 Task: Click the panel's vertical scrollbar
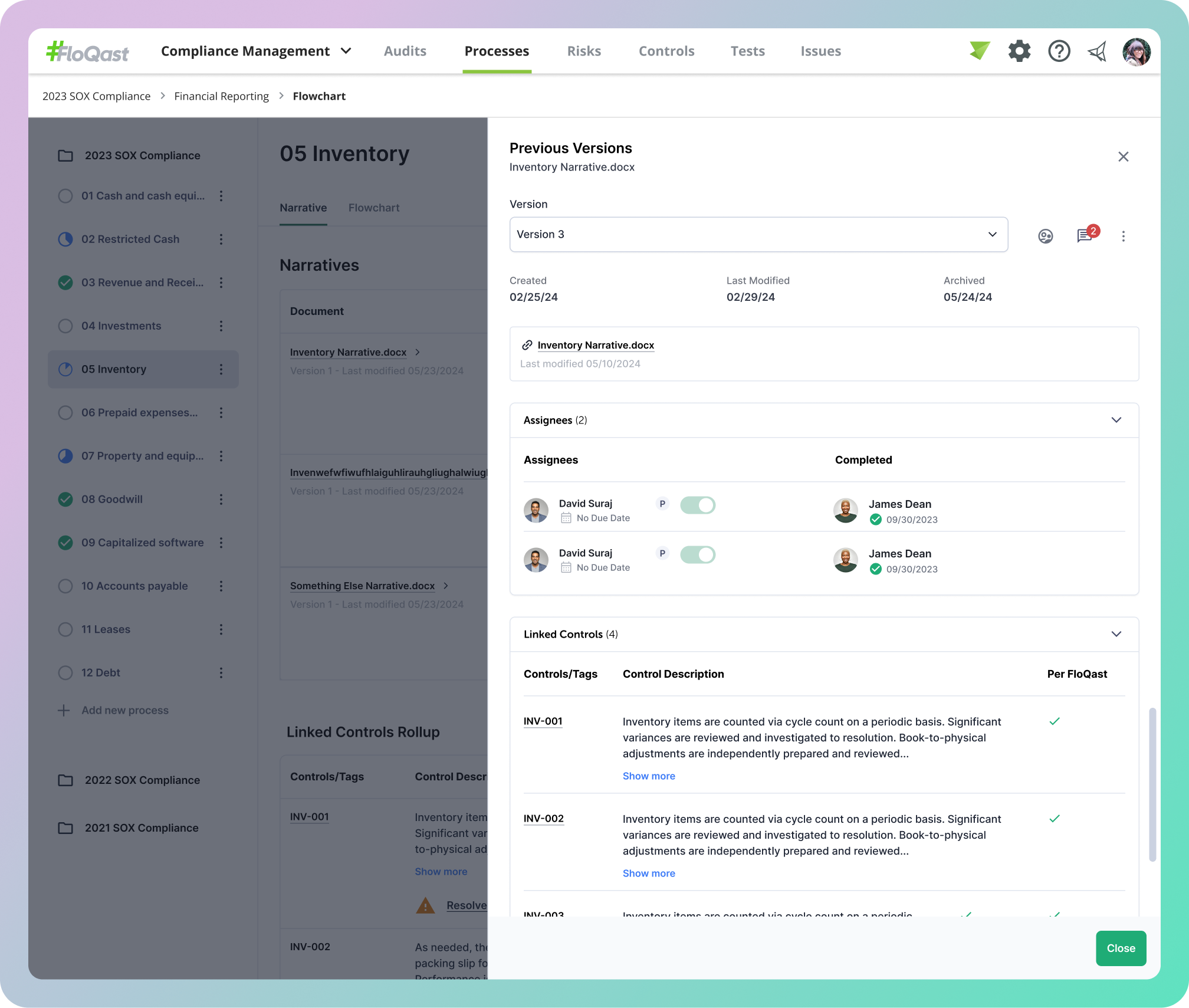coord(1152,784)
